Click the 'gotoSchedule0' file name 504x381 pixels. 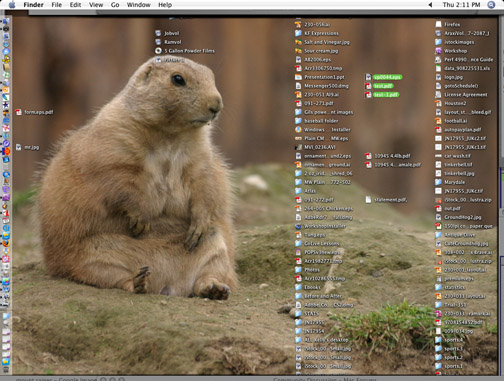coord(461,86)
